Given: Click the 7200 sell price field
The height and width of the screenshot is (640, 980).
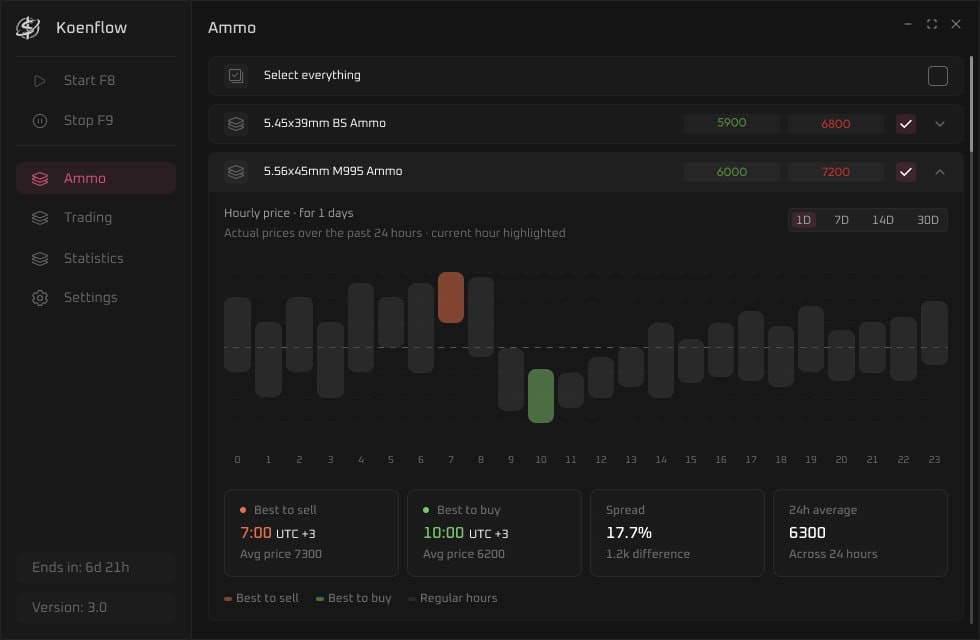Looking at the screenshot, I should [835, 172].
